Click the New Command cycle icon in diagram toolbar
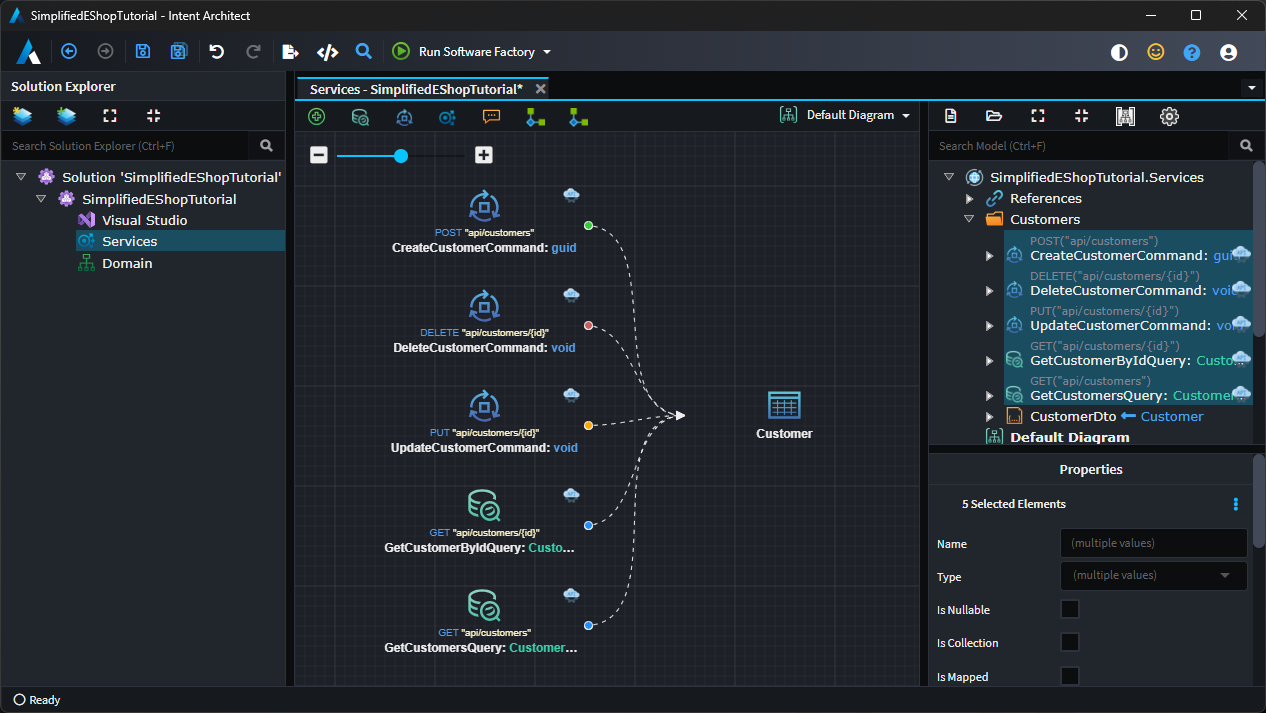Viewport: 1266px width, 713px height. [x=404, y=117]
